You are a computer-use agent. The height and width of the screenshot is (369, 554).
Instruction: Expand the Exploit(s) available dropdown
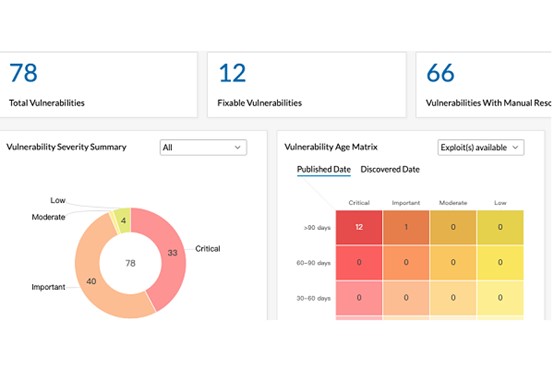[481, 147]
